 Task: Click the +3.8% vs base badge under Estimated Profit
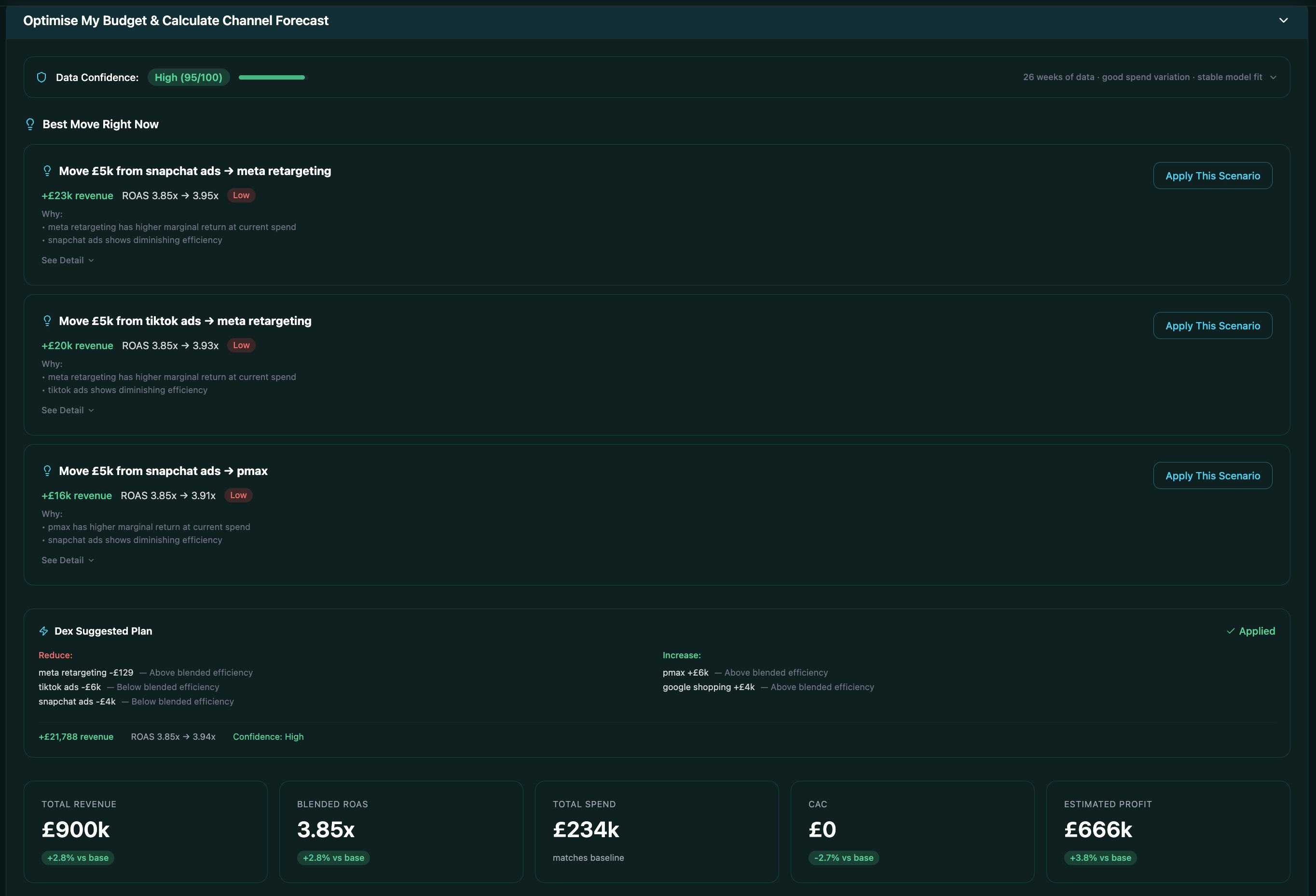click(x=1100, y=857)
